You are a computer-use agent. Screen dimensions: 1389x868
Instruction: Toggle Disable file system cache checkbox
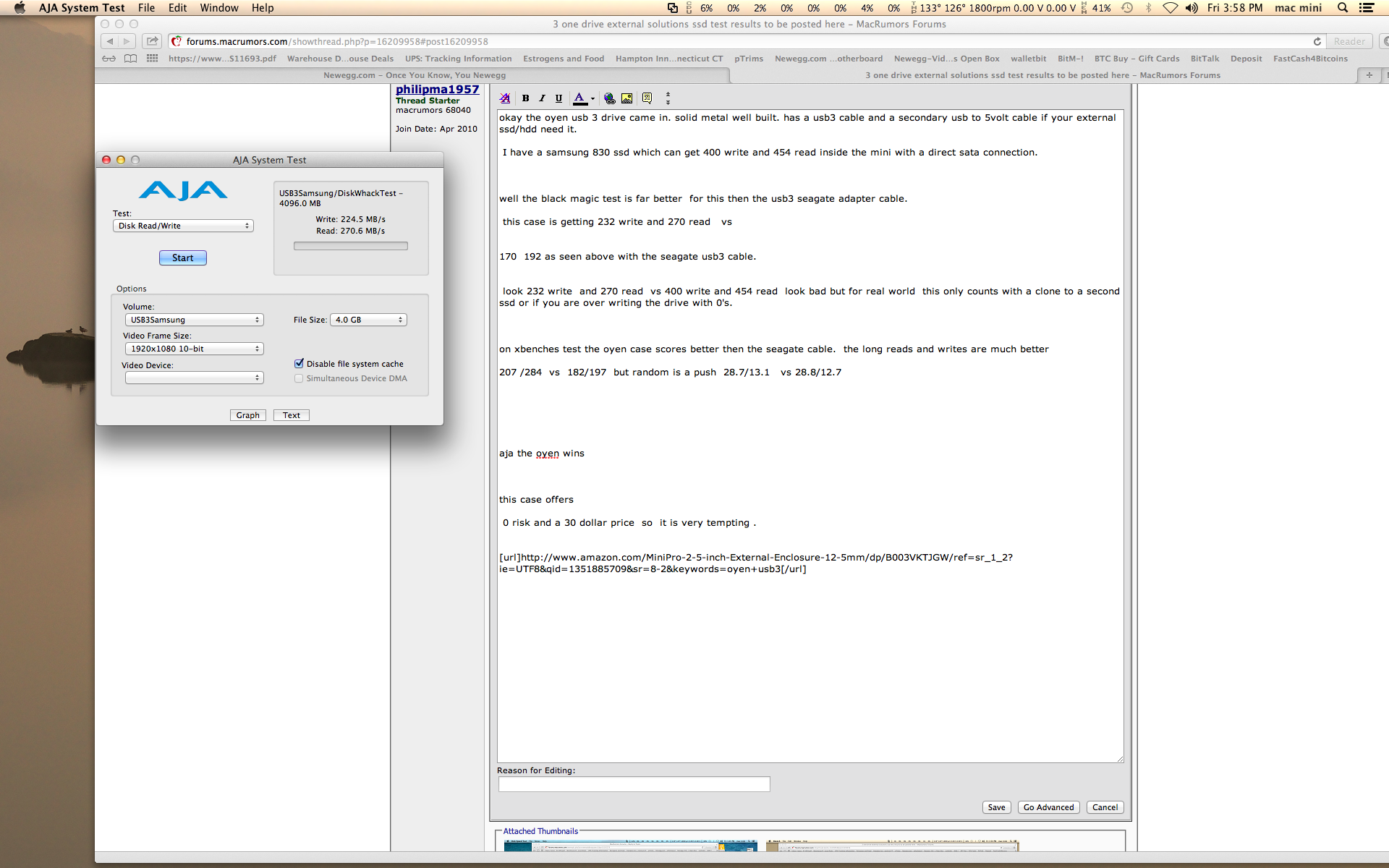(299, 364)
